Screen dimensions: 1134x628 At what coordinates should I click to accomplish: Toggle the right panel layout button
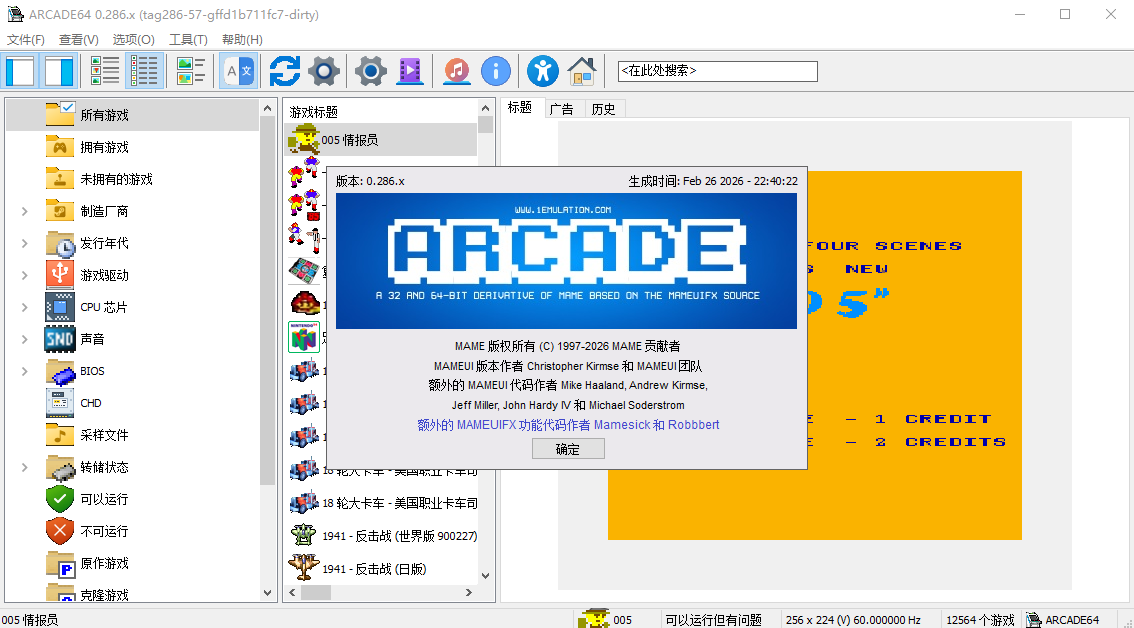point(57,71)
